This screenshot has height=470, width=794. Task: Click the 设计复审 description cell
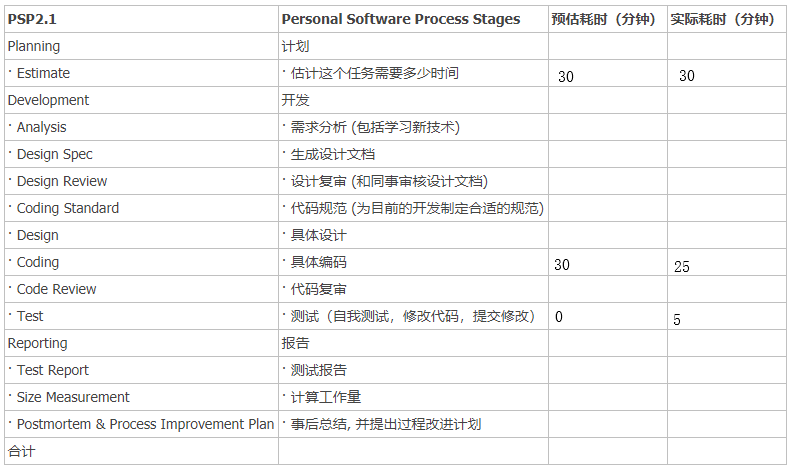(x=388, y=181)
